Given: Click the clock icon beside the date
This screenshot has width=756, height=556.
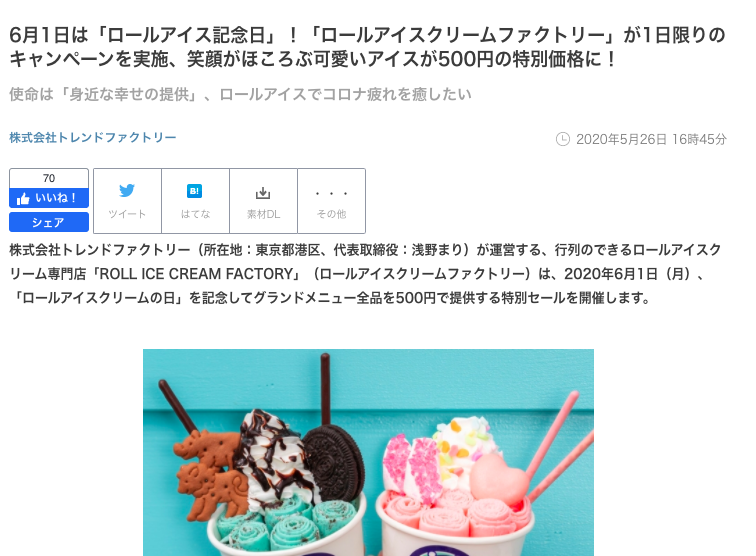Looking at the screenshot, I should [x=563, y=139].
